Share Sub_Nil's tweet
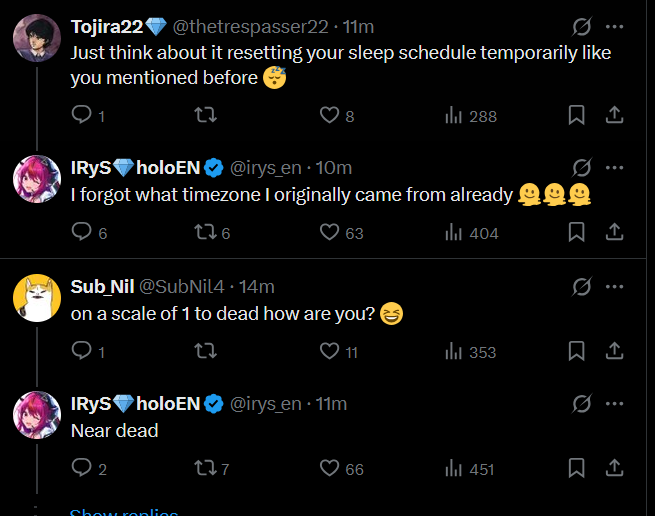 tap(615, 351)
